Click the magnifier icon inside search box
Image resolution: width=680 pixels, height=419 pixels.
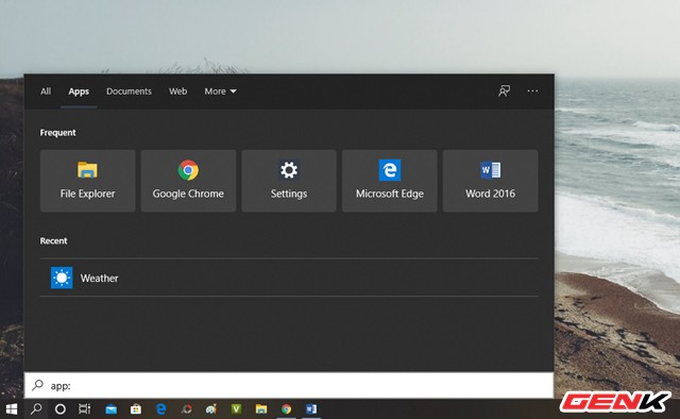(x=38, y=385)
